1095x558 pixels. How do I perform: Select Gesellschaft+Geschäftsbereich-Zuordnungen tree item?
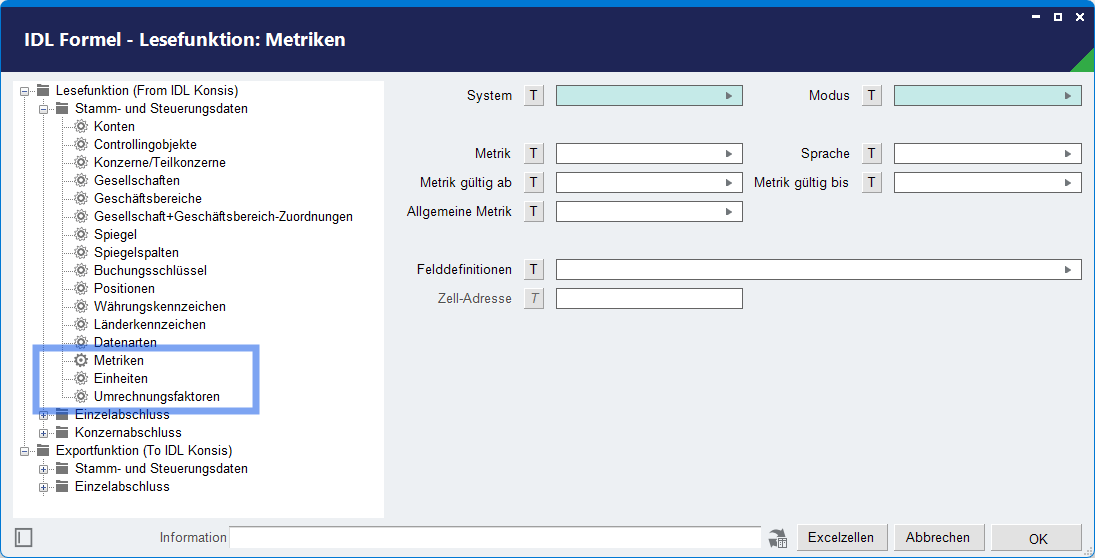223,216
